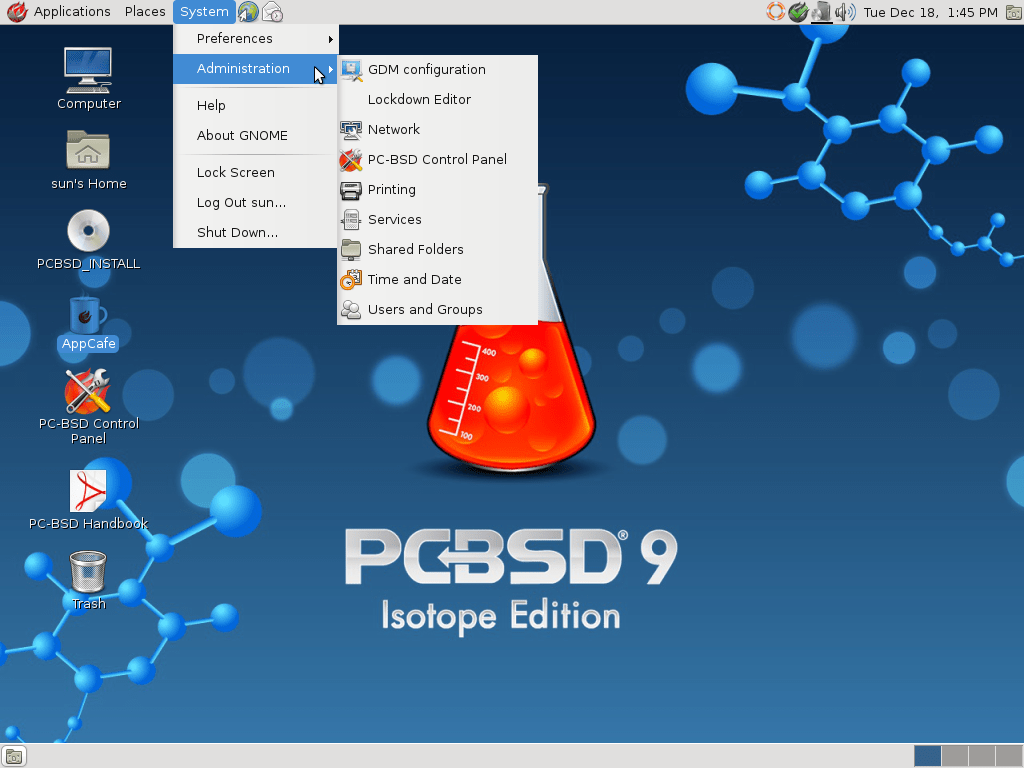Screen dimensions: 1024x768
Task: Switch to the second workspace
Action: click(x=955, y=756)
